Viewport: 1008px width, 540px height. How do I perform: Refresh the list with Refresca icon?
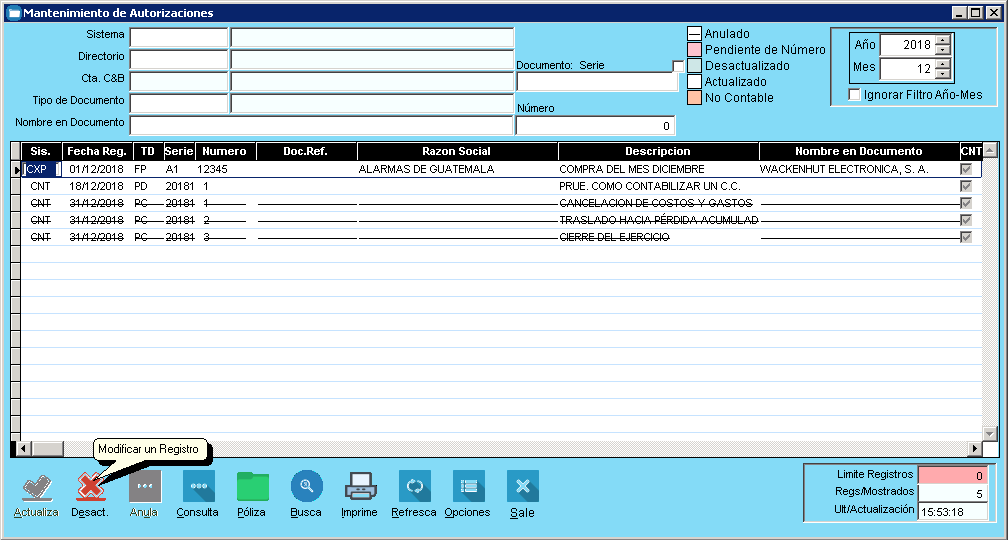pos(414,487)
